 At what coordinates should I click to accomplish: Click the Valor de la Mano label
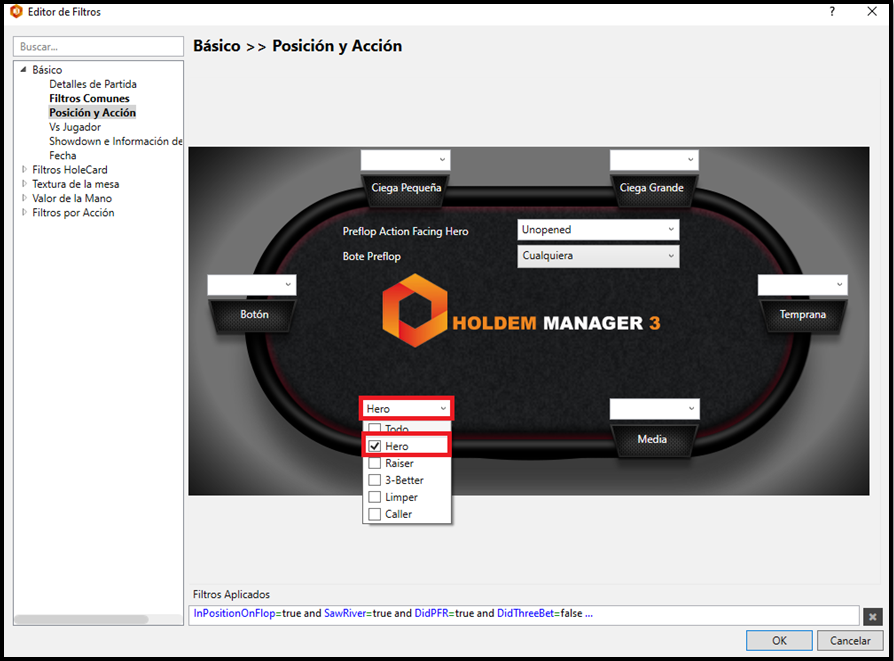click(72, 198)
